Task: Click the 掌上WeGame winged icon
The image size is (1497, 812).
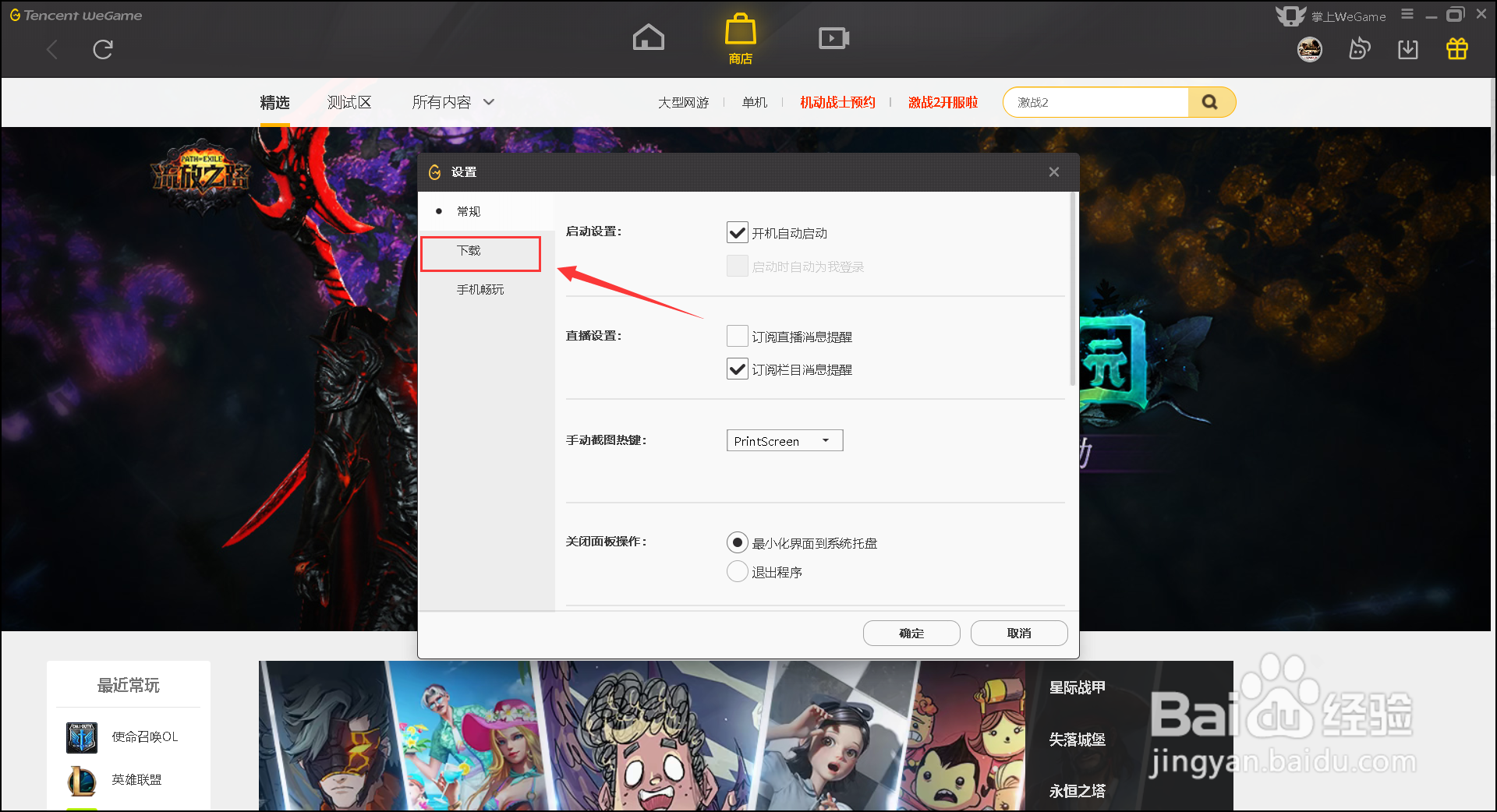Action: [1290, 16]
